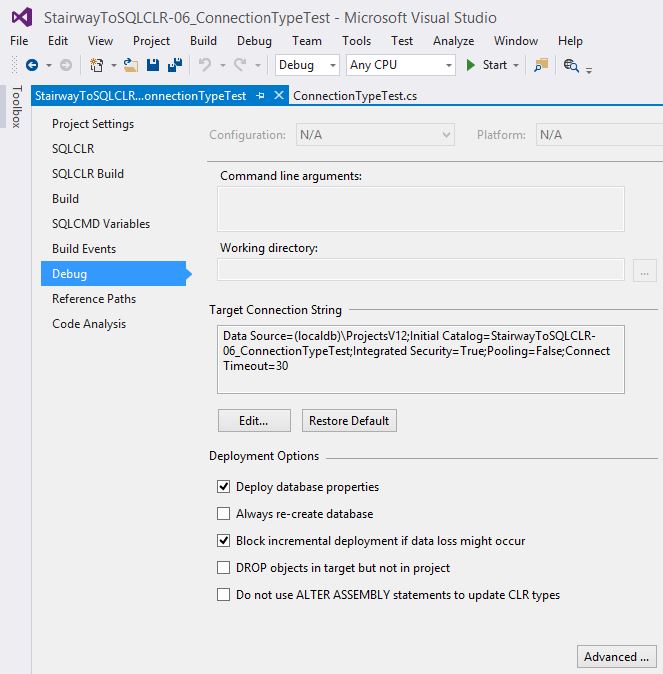
Task: Save the current file with the Save icon
Action: pyautogui.click(x=153, y=65)
